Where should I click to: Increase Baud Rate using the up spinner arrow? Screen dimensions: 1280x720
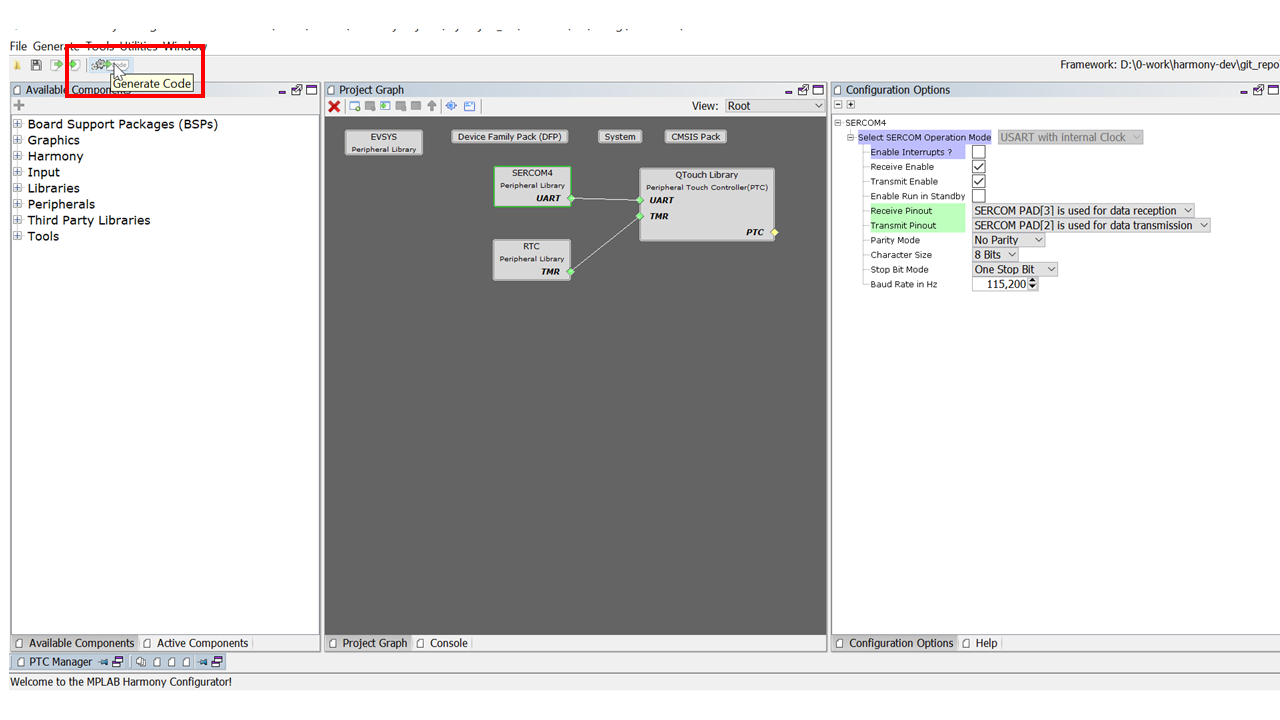click(1032, 281)
